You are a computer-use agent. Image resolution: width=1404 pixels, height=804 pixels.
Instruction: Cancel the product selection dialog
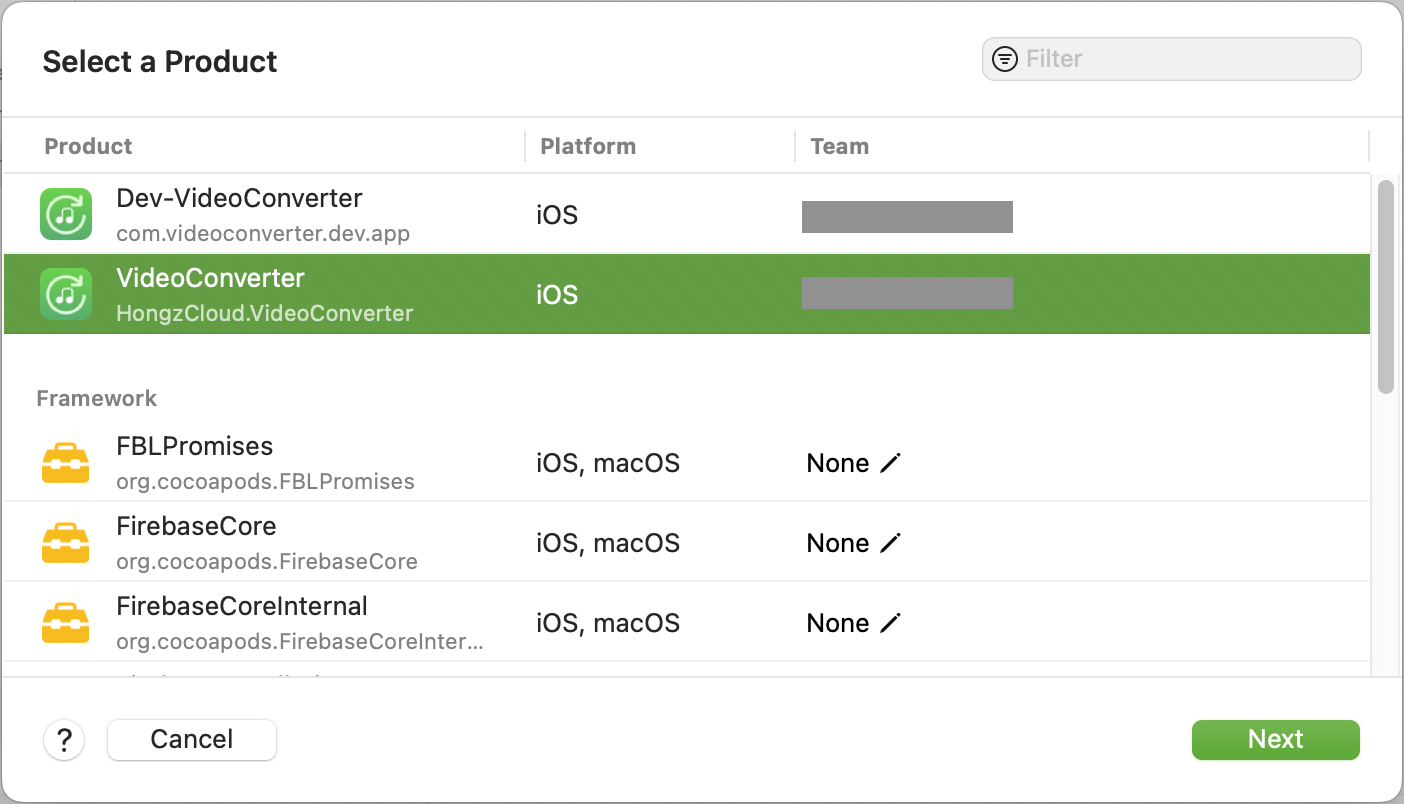point(192,739)
